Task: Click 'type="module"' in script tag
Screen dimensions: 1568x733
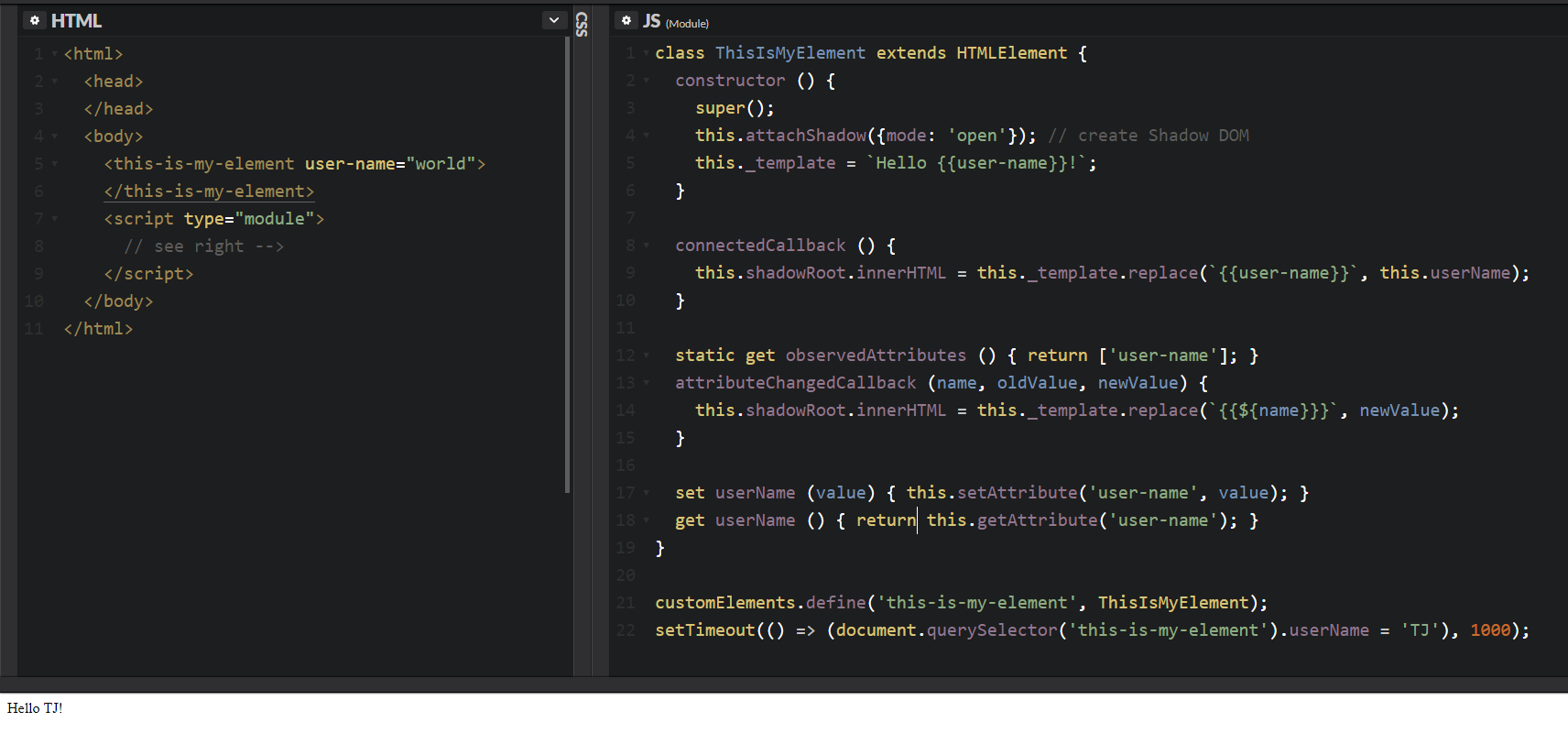Action: pyautogui.click(x=249, y=219)
